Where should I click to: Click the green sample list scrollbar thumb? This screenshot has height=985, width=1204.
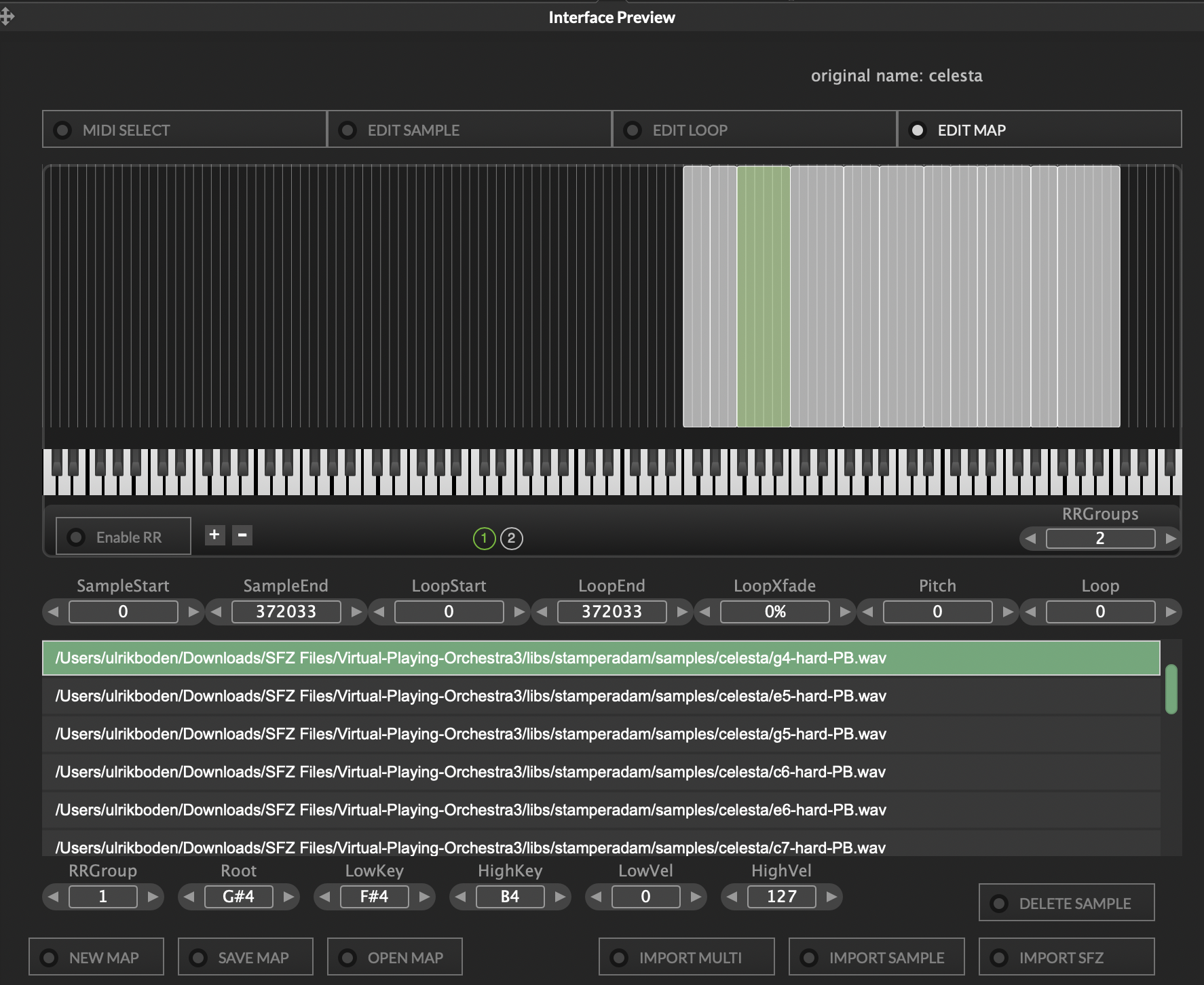coord(1171,689)
